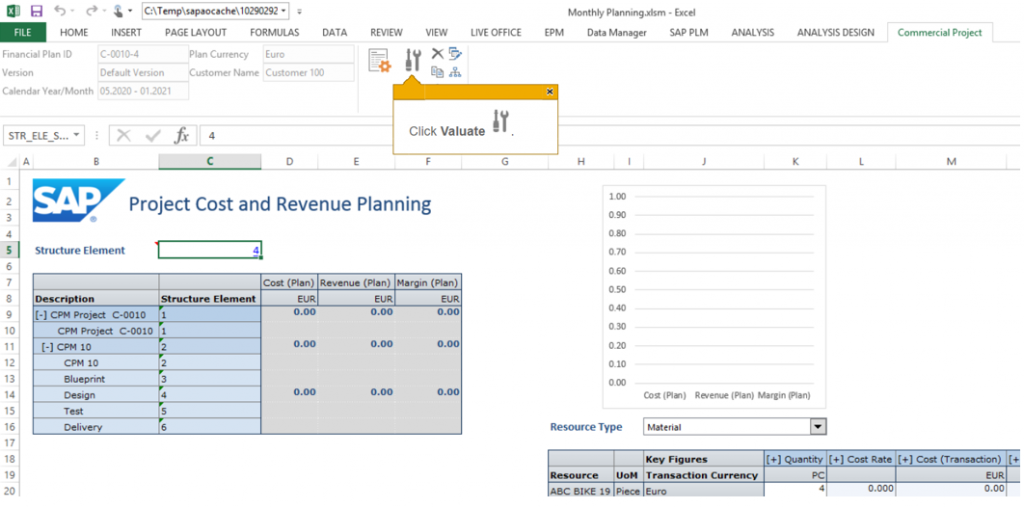Switch to the VIEW tab
Image resolution: width=1024 pixels, height=508 pixels.
(436, 32)
